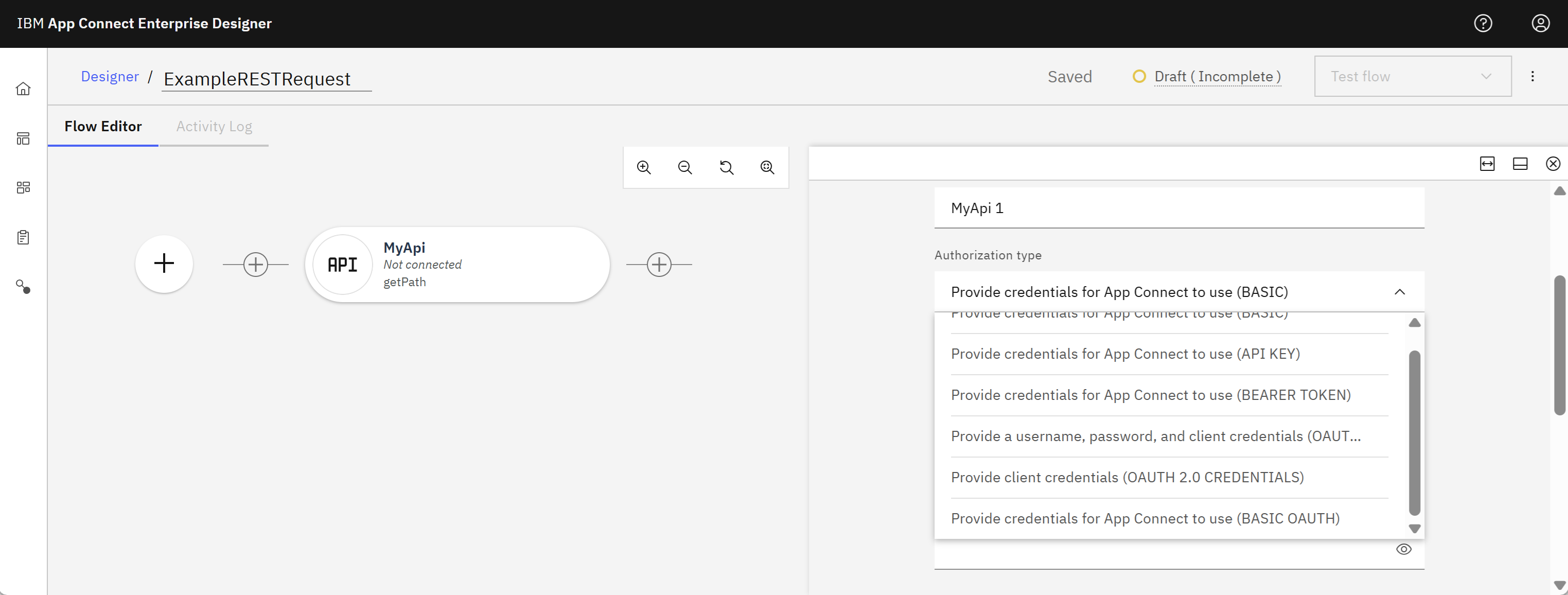Click the reset zoom icon
The image size is (1568, 595).
726,167
